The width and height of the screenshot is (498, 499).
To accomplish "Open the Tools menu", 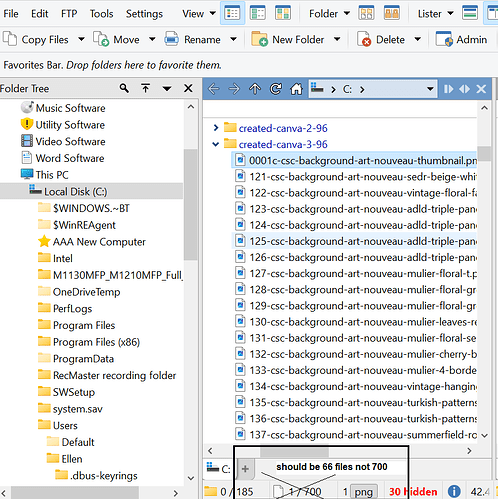I will (x=101, y=14).
